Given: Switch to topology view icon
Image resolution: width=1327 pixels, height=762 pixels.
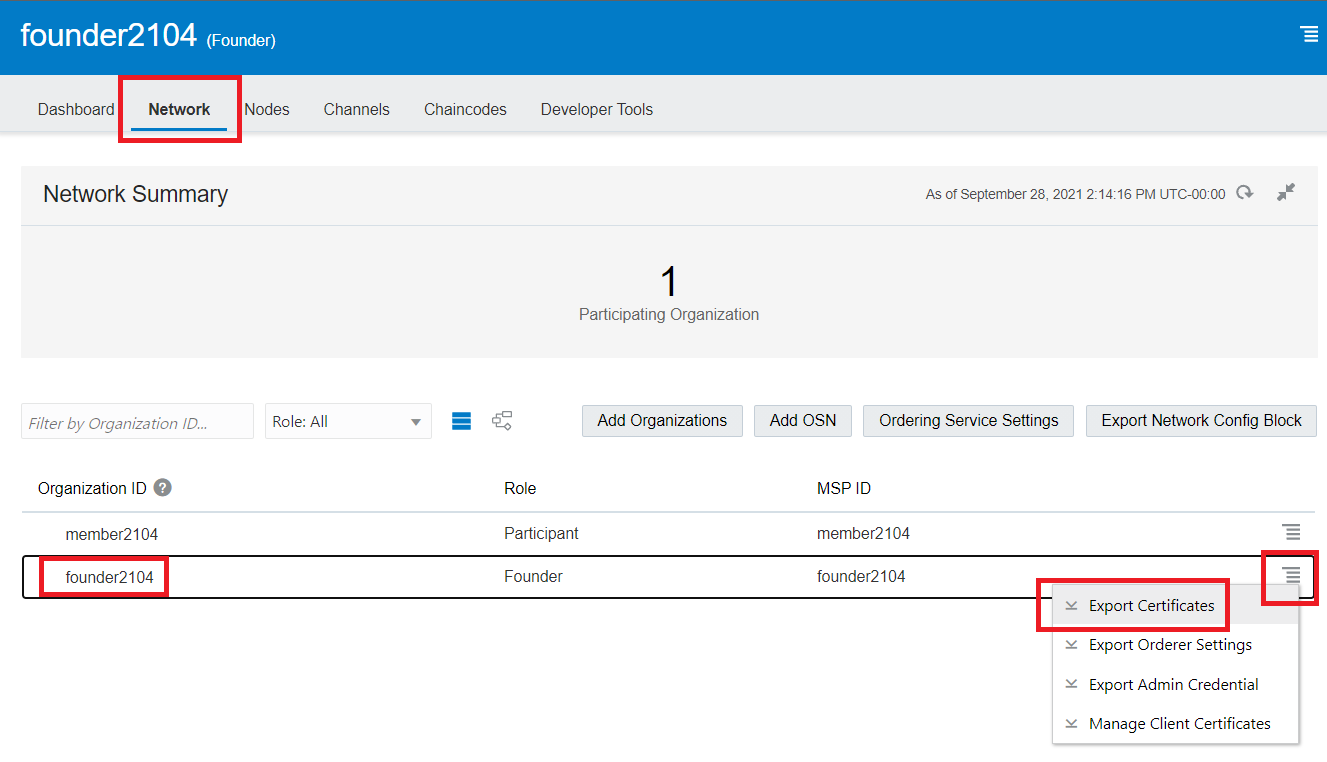Looking at the screenshot, I should pos(502,421).
